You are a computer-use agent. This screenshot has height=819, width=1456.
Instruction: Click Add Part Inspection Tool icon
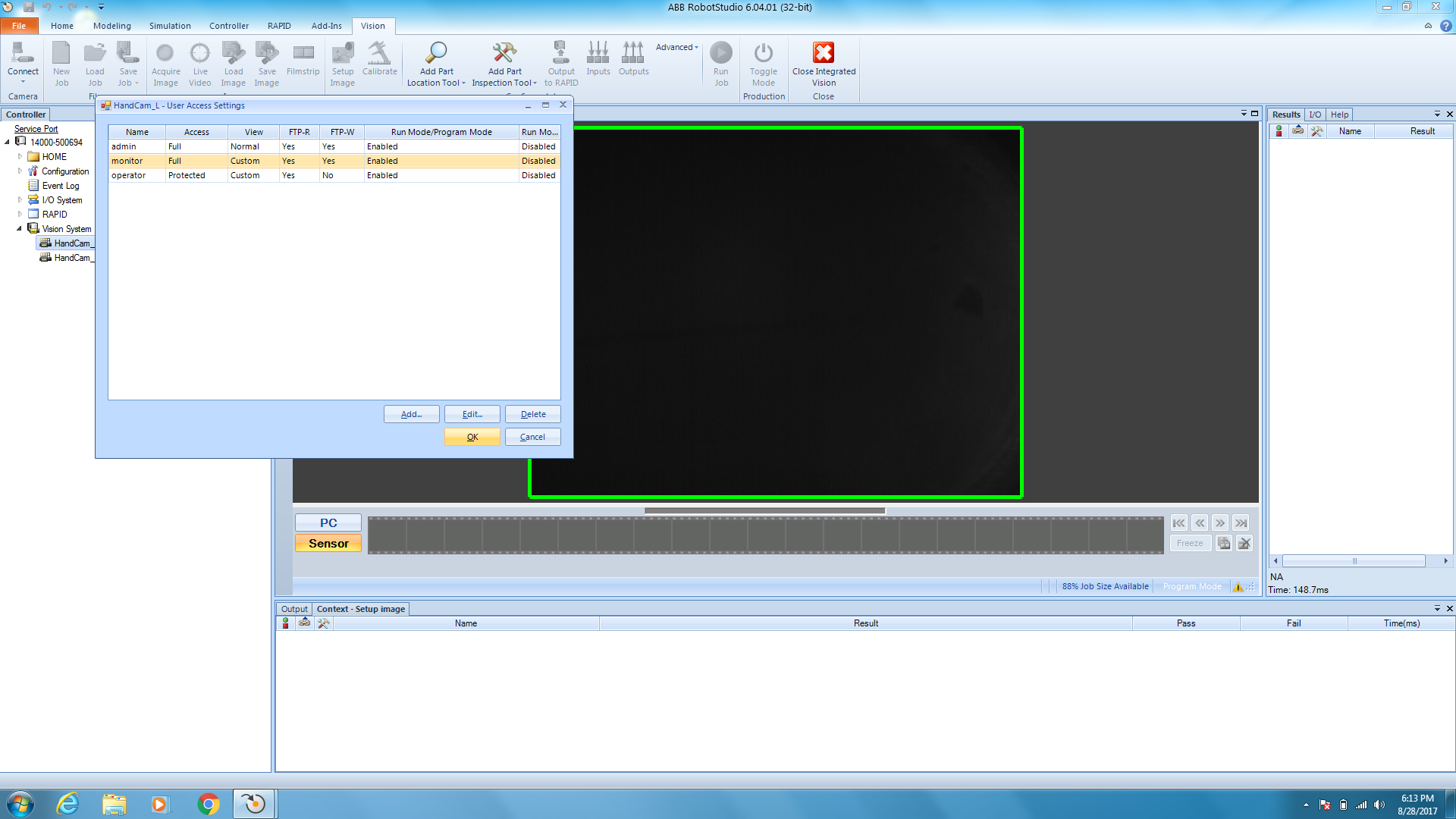[504, 53]
